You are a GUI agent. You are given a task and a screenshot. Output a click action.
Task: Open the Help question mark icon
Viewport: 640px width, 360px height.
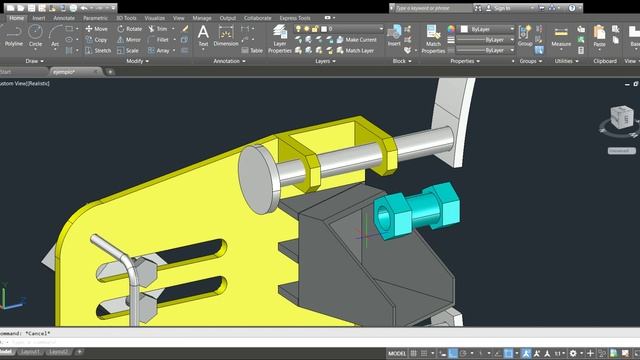pyautogui.click(x=572, y=8)
